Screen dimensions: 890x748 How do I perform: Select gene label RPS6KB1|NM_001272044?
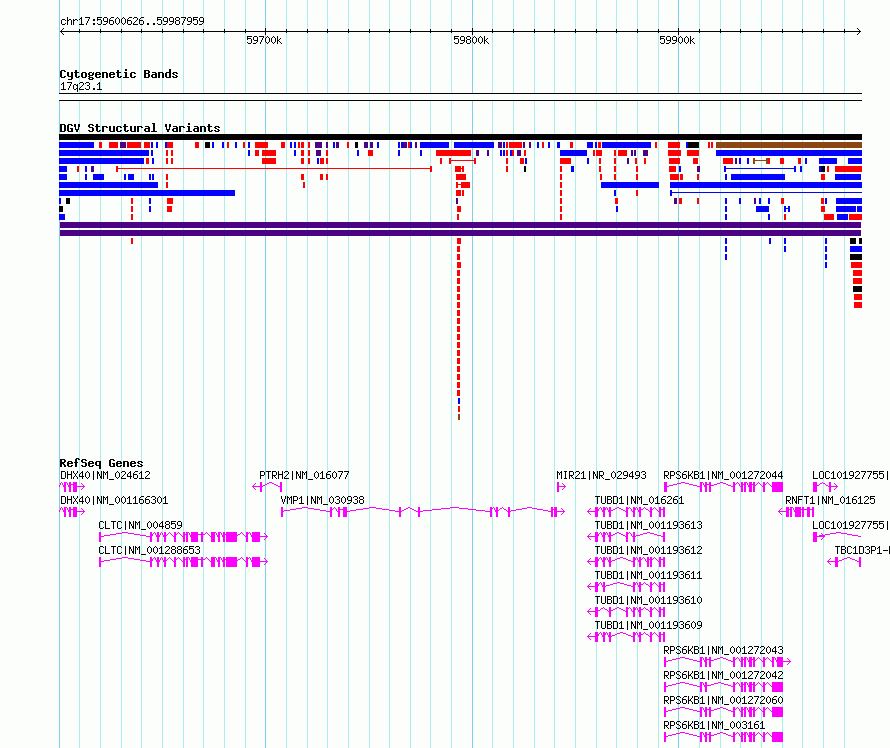pos(723,475)
